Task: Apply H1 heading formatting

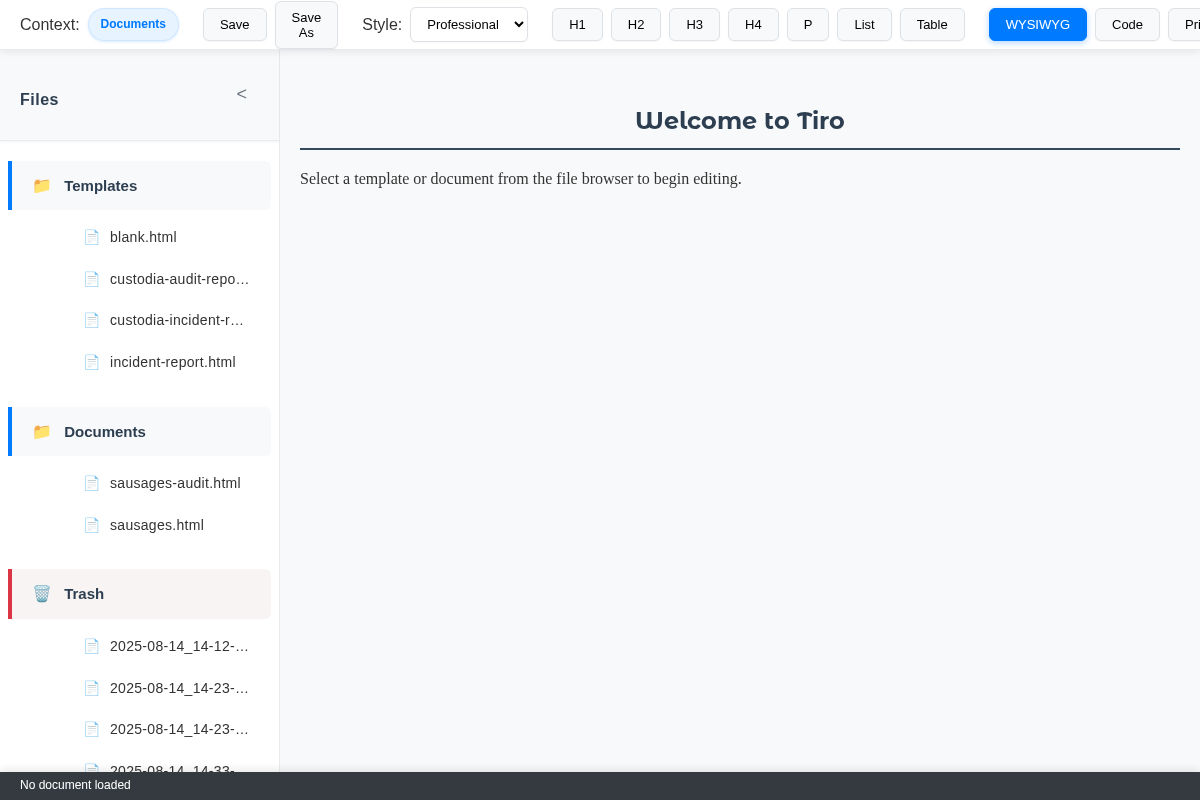Action: point(577,24)
